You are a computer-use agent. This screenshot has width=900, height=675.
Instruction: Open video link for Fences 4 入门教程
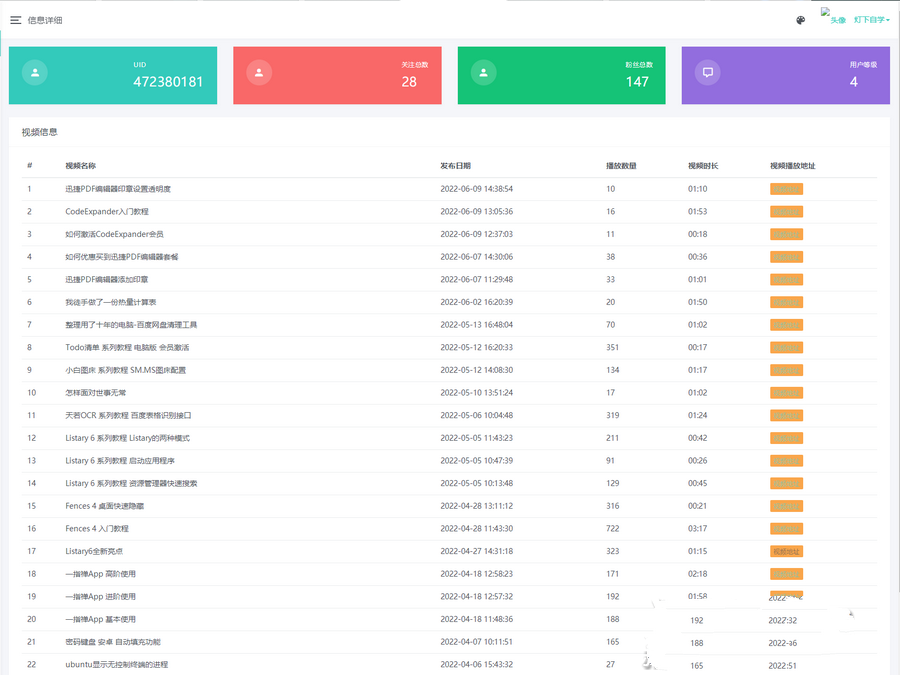786,528
